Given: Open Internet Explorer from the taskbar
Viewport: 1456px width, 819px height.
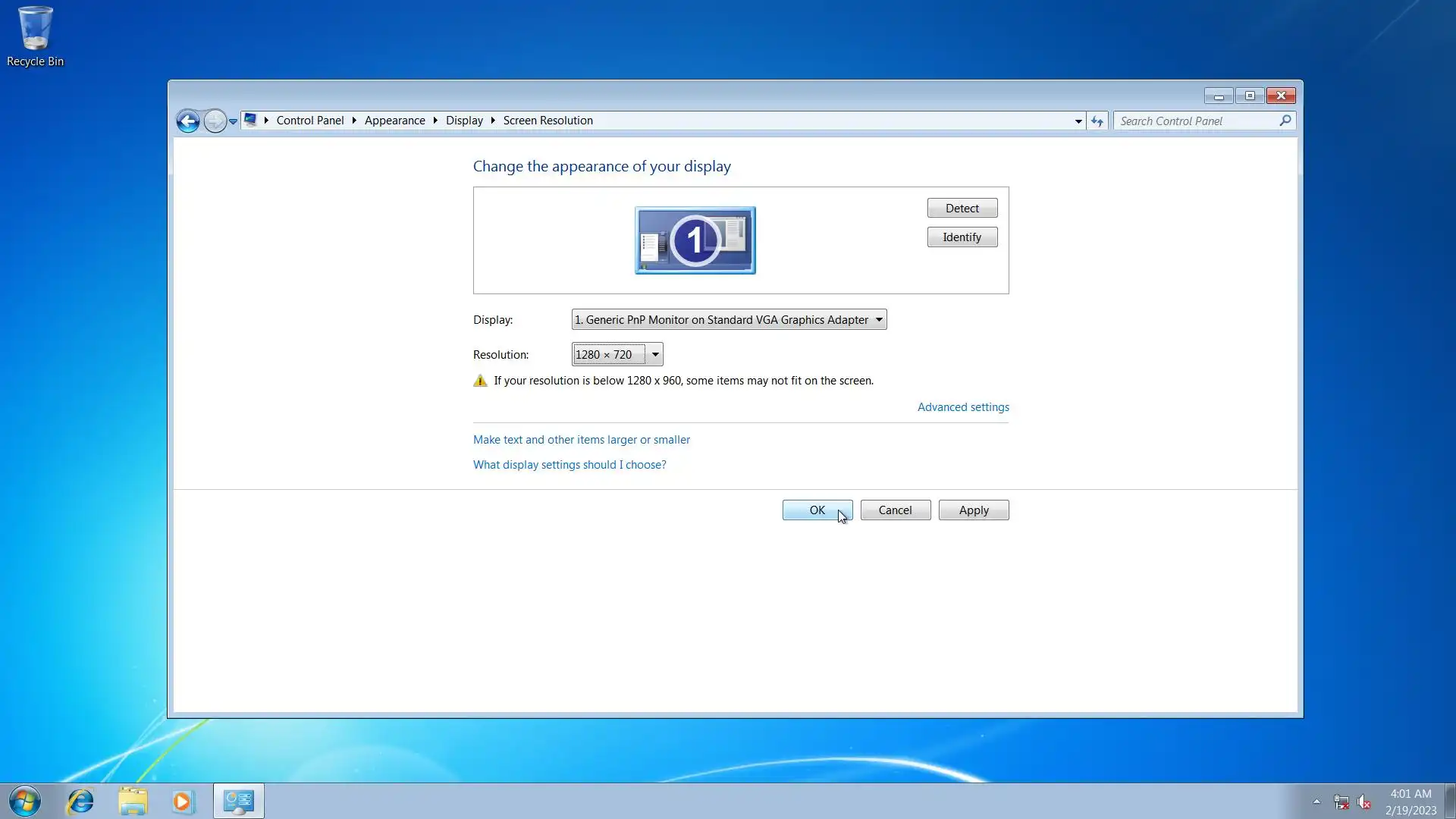Looking at the screenshot, I should click(80, 802).
